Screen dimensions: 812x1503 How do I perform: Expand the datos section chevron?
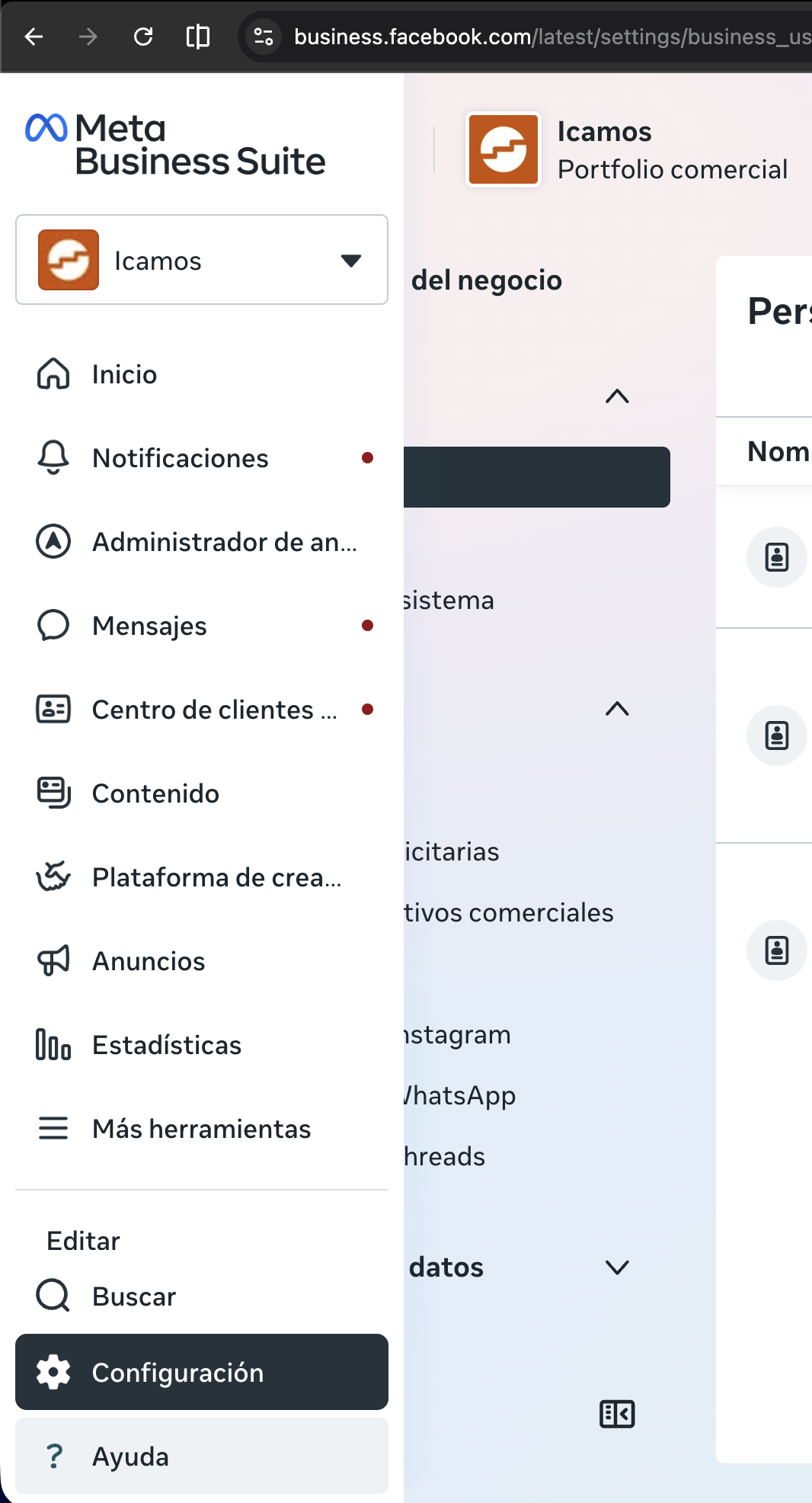(x=617, y=1267)
